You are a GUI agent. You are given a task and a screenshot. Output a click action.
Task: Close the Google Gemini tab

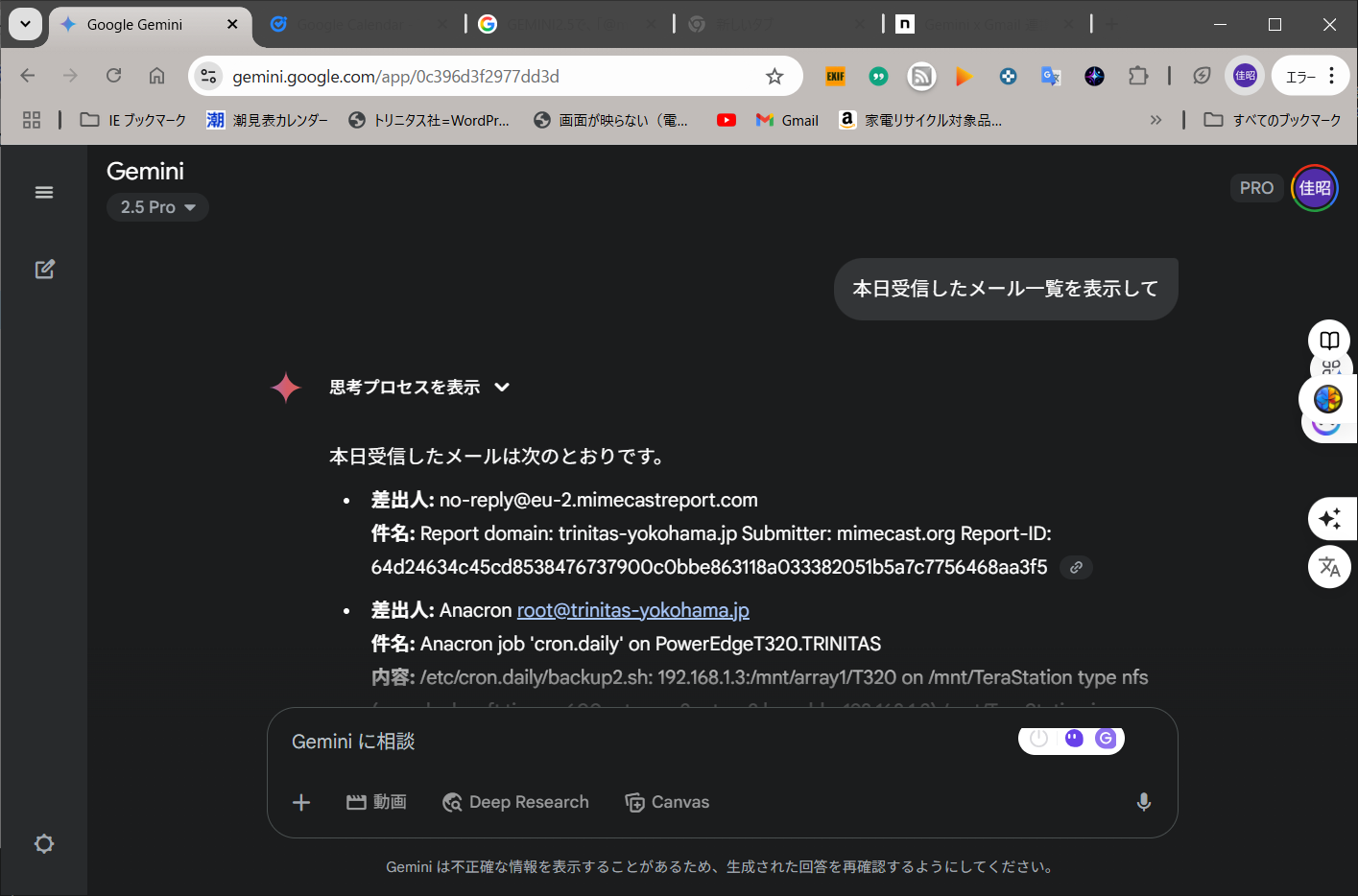tap(232, 24)
